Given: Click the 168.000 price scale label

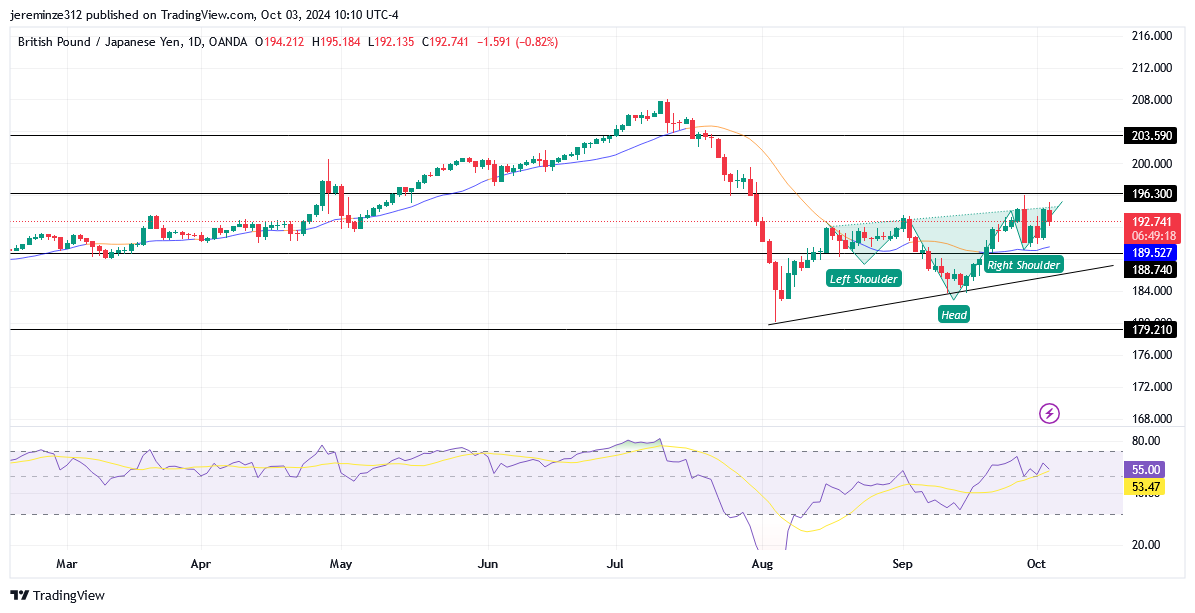Looking at the screenshot, I should (x=1151, y=419).
